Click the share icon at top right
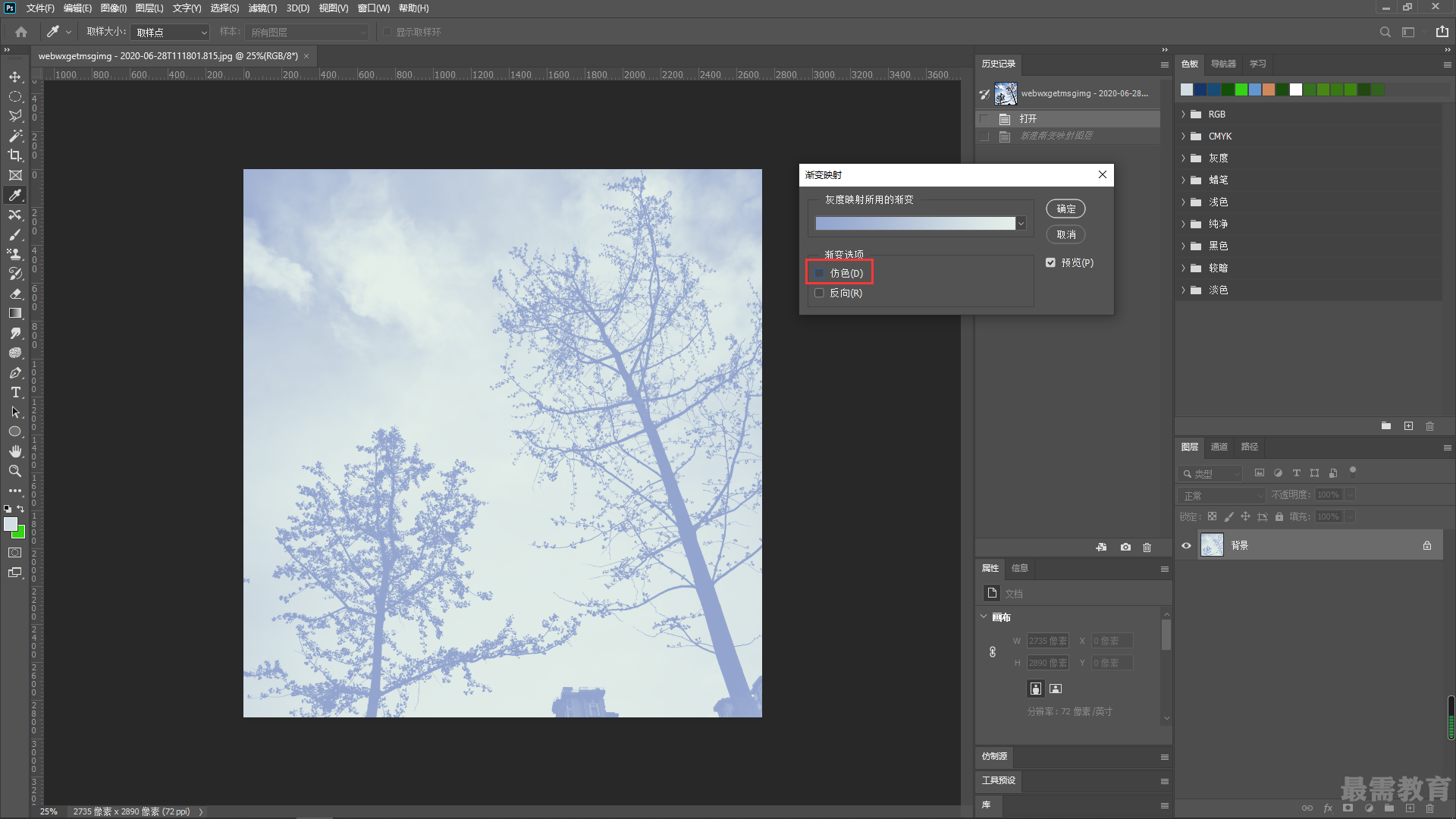Screen dimensions: 1456x819 (1442, 31)
